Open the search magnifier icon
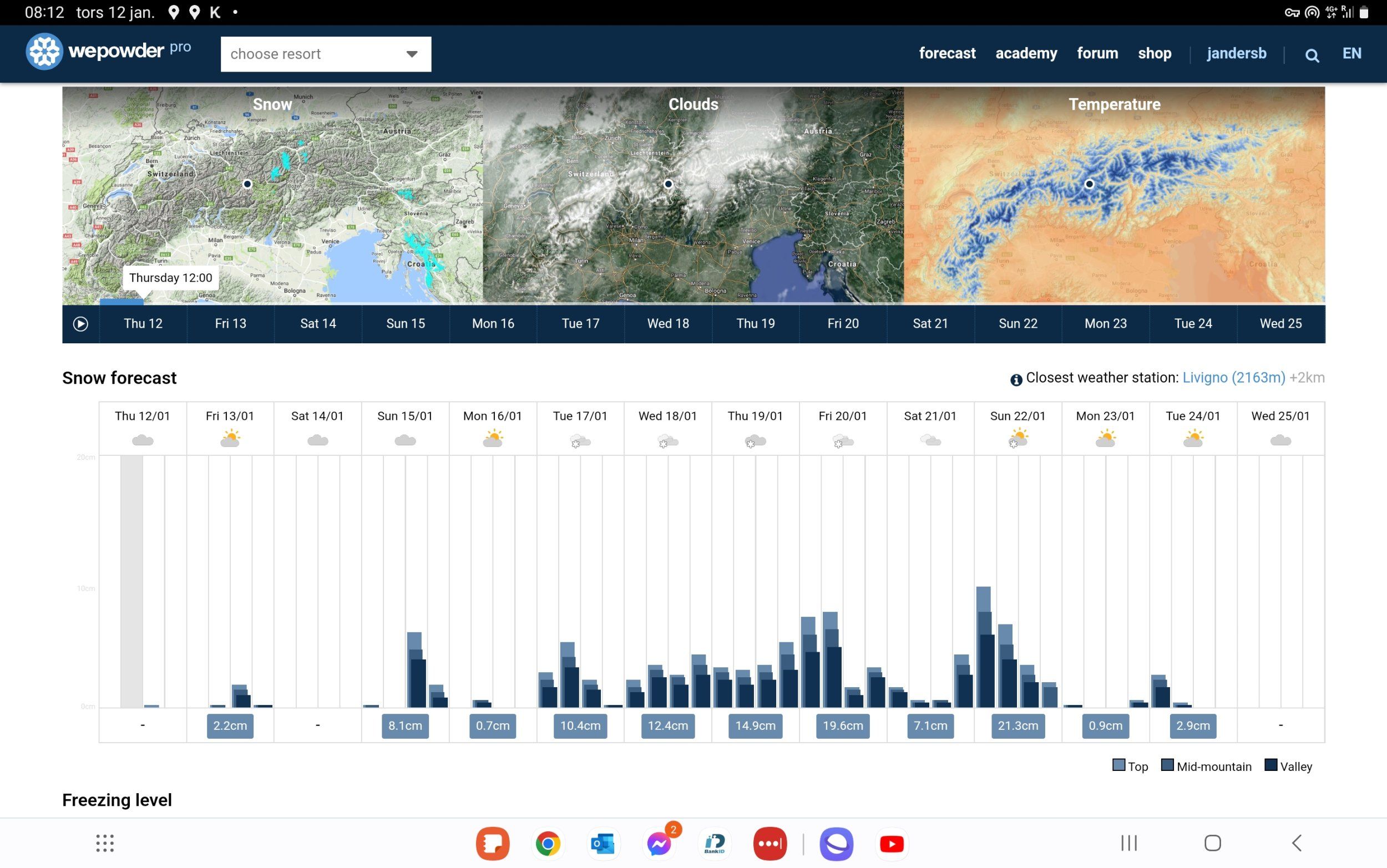The height and width of the screenshot is (868, 1387). coord(1311,55)
